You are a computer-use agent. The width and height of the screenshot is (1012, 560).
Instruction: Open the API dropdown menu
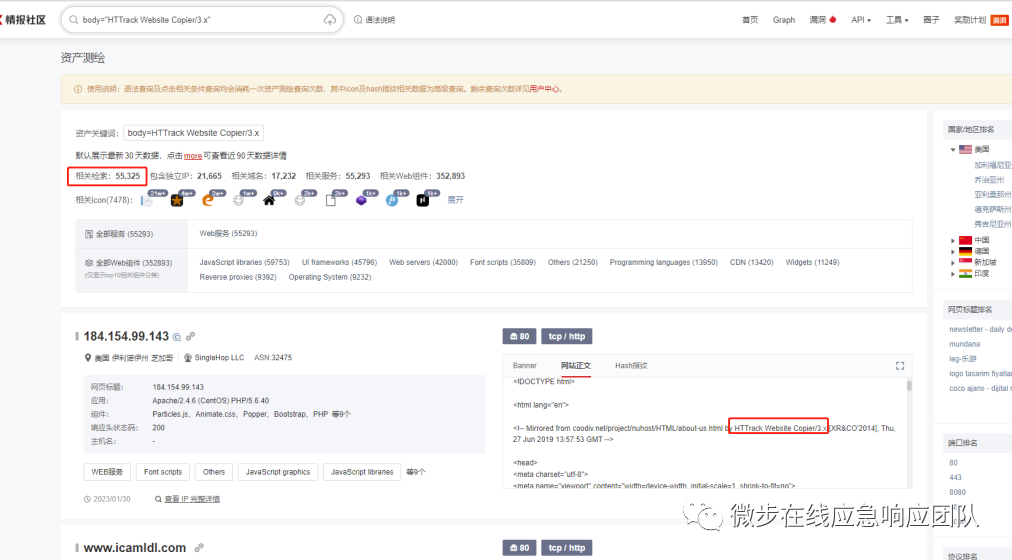861,20
